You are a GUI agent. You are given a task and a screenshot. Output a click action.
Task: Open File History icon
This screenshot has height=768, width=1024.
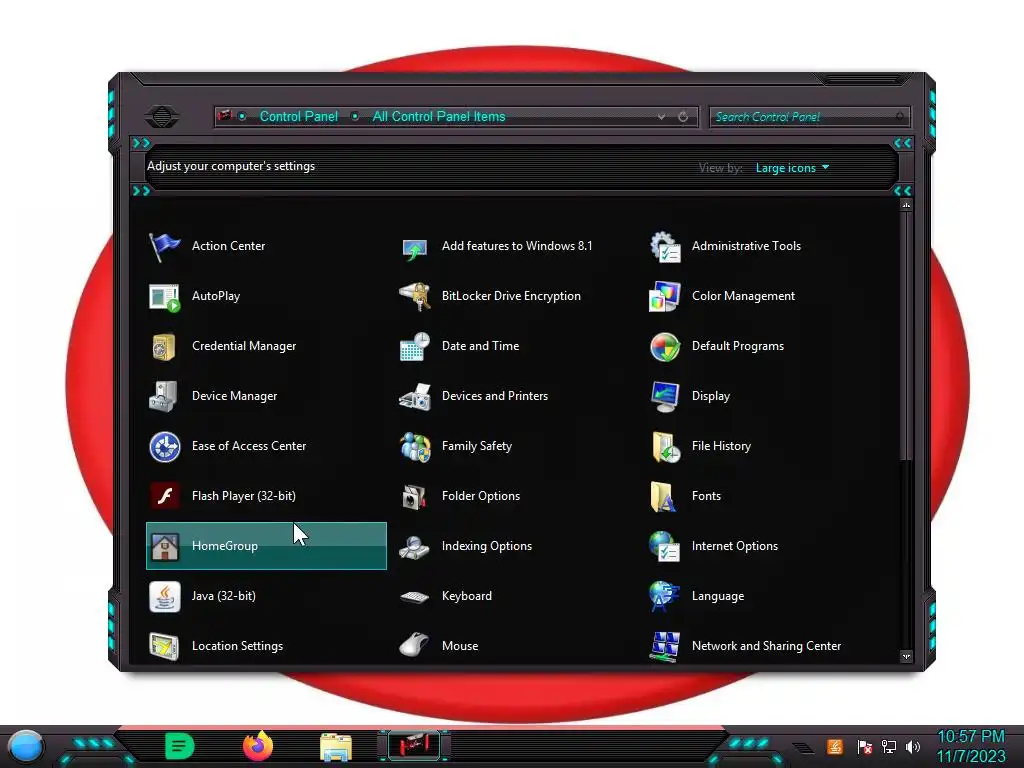pyautogui.click(x=665, y=447)
